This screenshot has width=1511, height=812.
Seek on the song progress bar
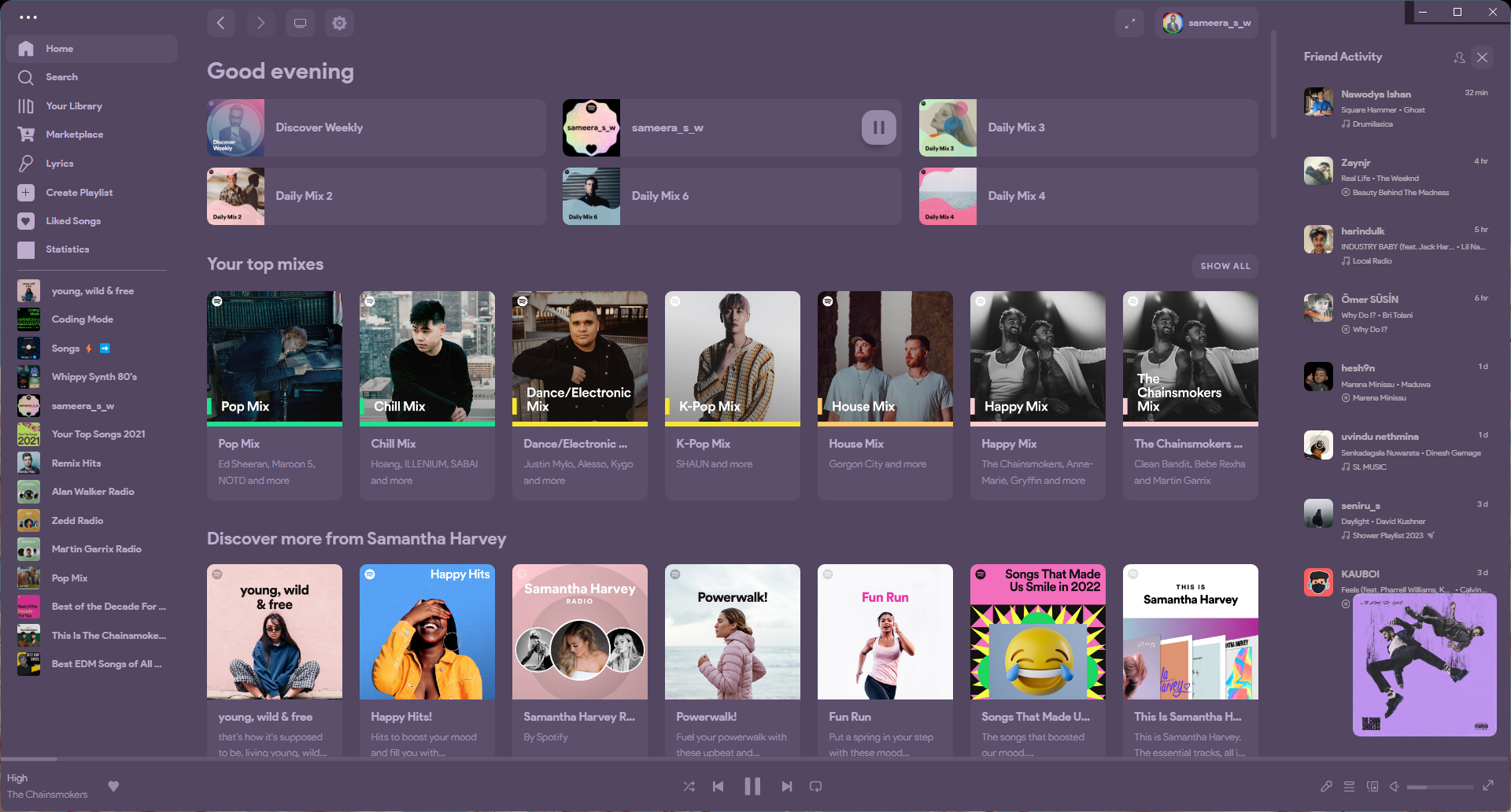tap(755, 758)
